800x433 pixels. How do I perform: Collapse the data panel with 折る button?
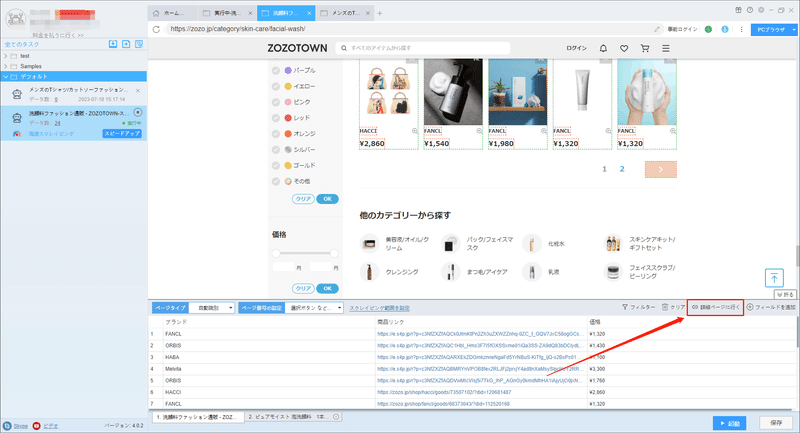[x=785, y=294]
